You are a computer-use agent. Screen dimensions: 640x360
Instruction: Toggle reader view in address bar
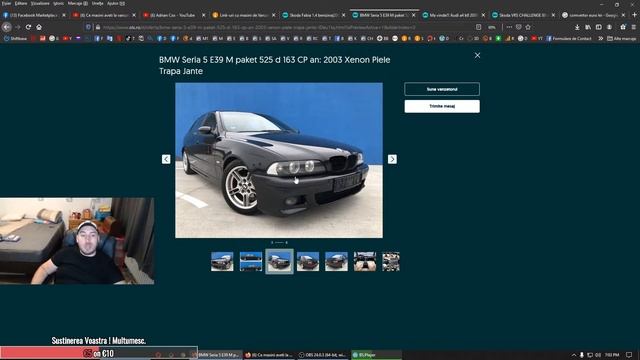point(478,27)
